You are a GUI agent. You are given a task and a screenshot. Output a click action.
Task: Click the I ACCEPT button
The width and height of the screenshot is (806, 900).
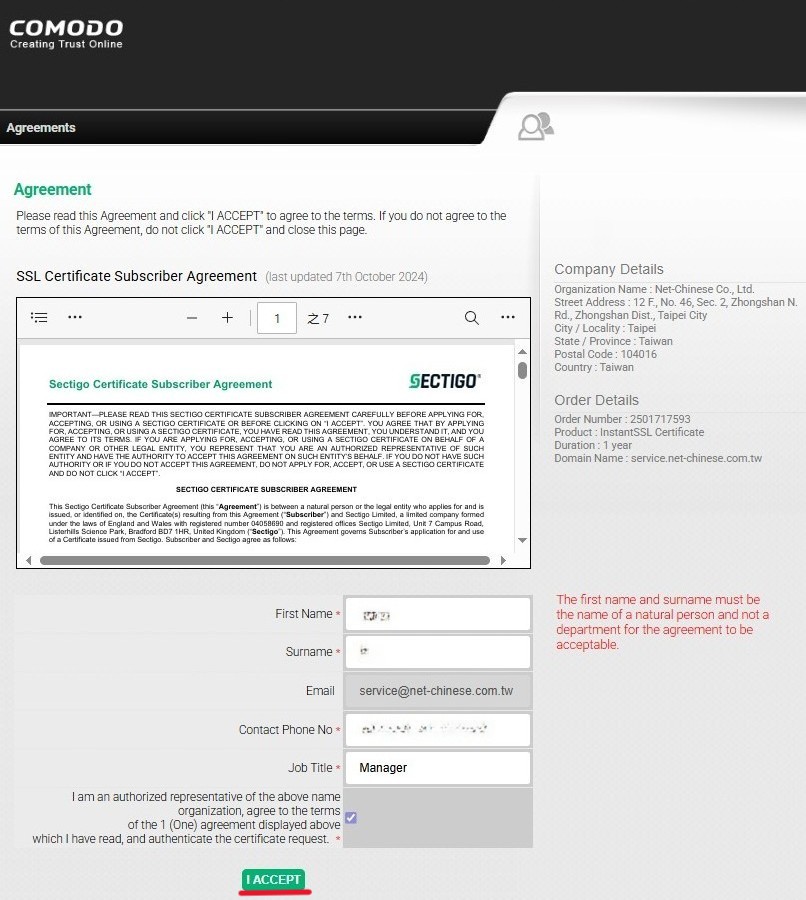tap(273, 879)
